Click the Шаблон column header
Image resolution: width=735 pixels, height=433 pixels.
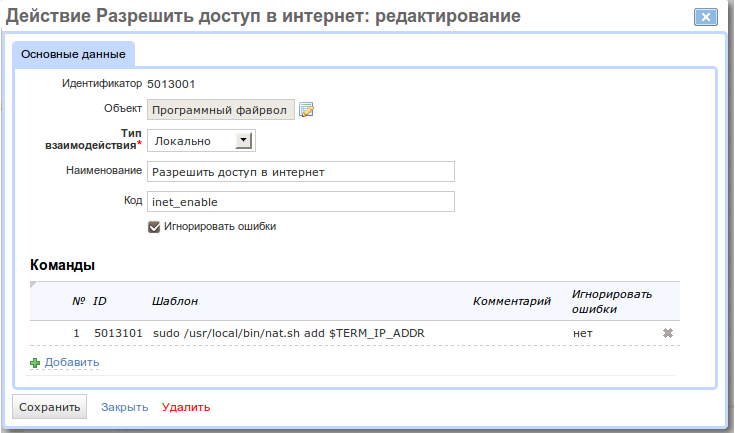coord(175,301)
